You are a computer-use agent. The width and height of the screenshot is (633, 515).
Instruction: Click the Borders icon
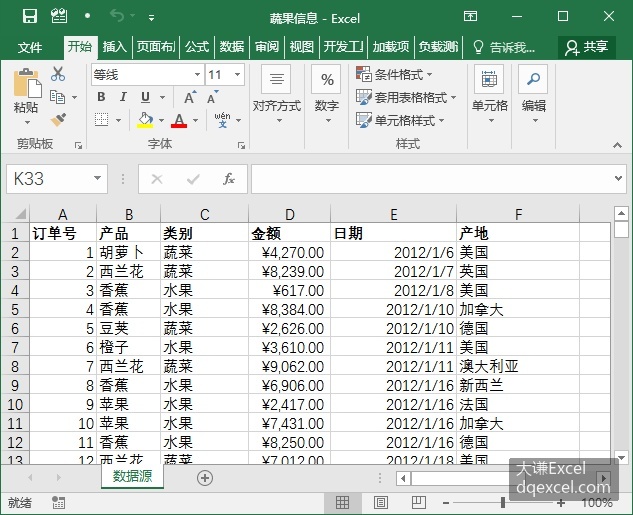pos(101,120)
